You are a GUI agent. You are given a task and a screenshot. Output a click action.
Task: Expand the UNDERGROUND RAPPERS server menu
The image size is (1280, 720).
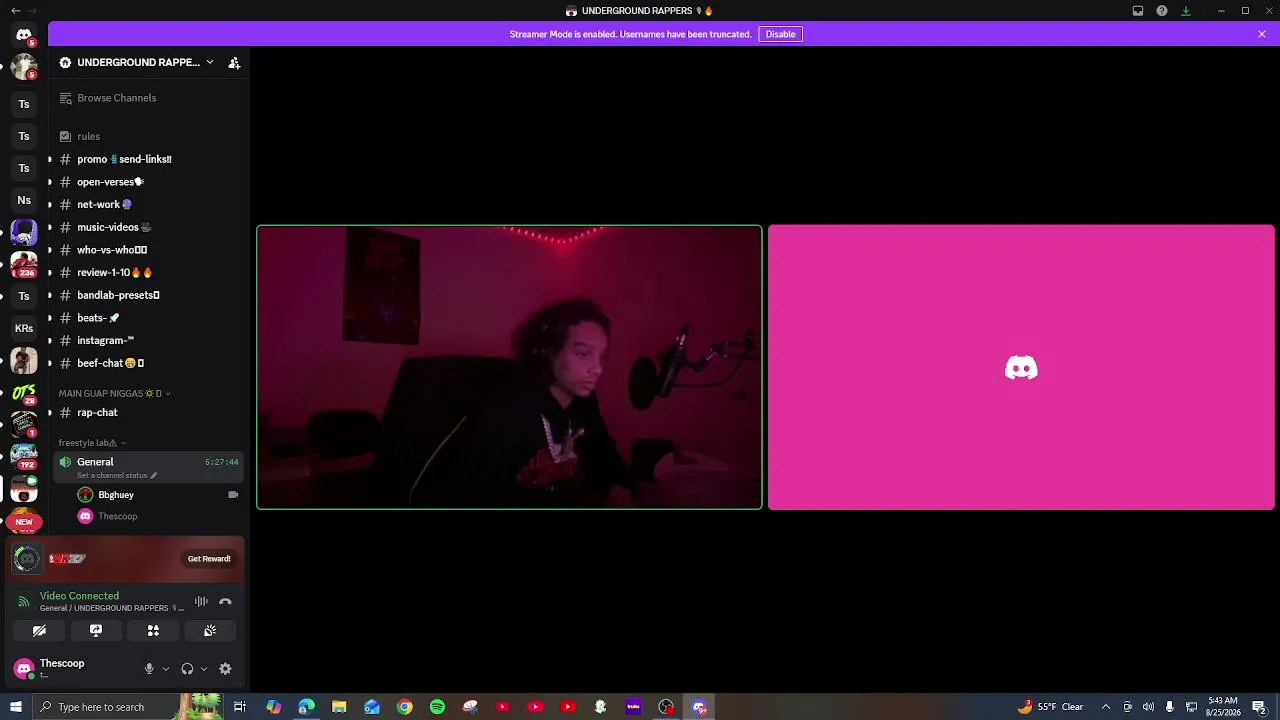137,63
